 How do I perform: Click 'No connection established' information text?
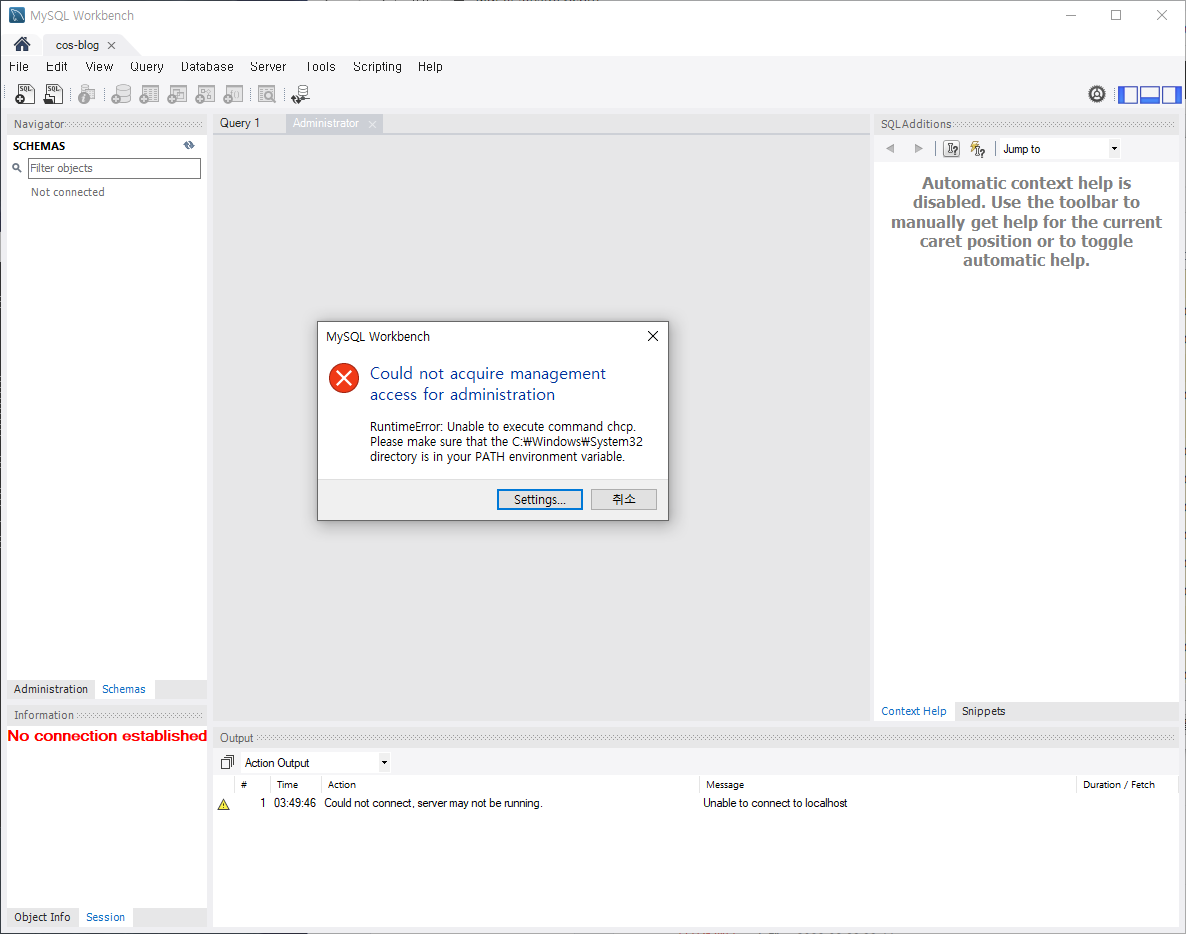coord(107,736)
